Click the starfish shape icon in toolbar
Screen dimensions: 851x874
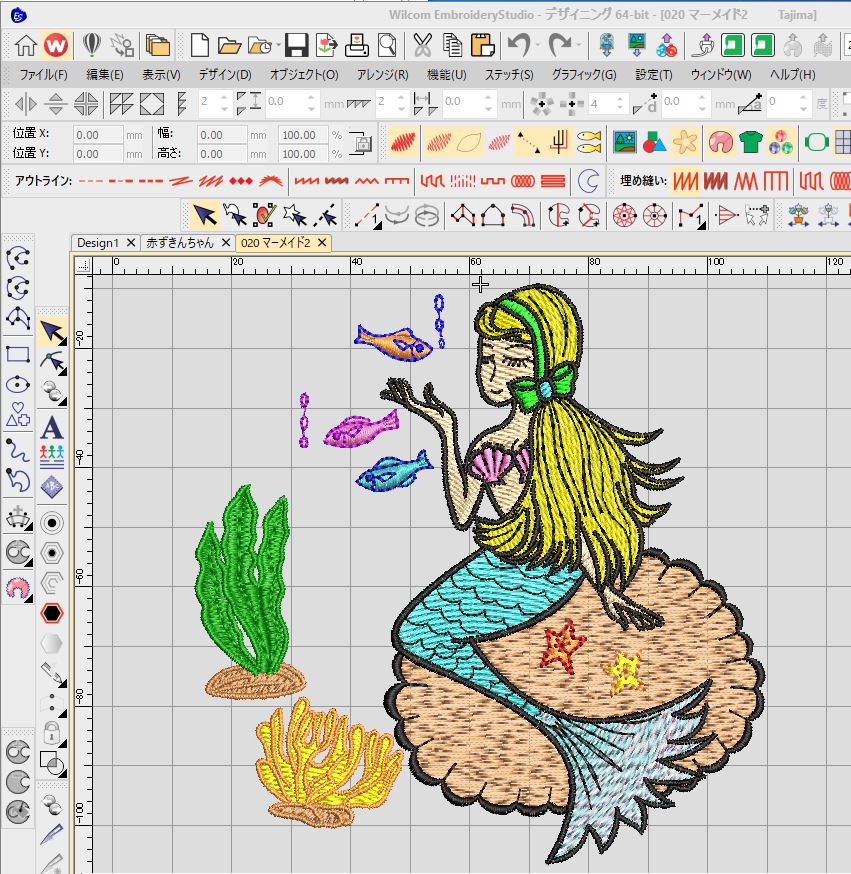click(x=684, y=142)
